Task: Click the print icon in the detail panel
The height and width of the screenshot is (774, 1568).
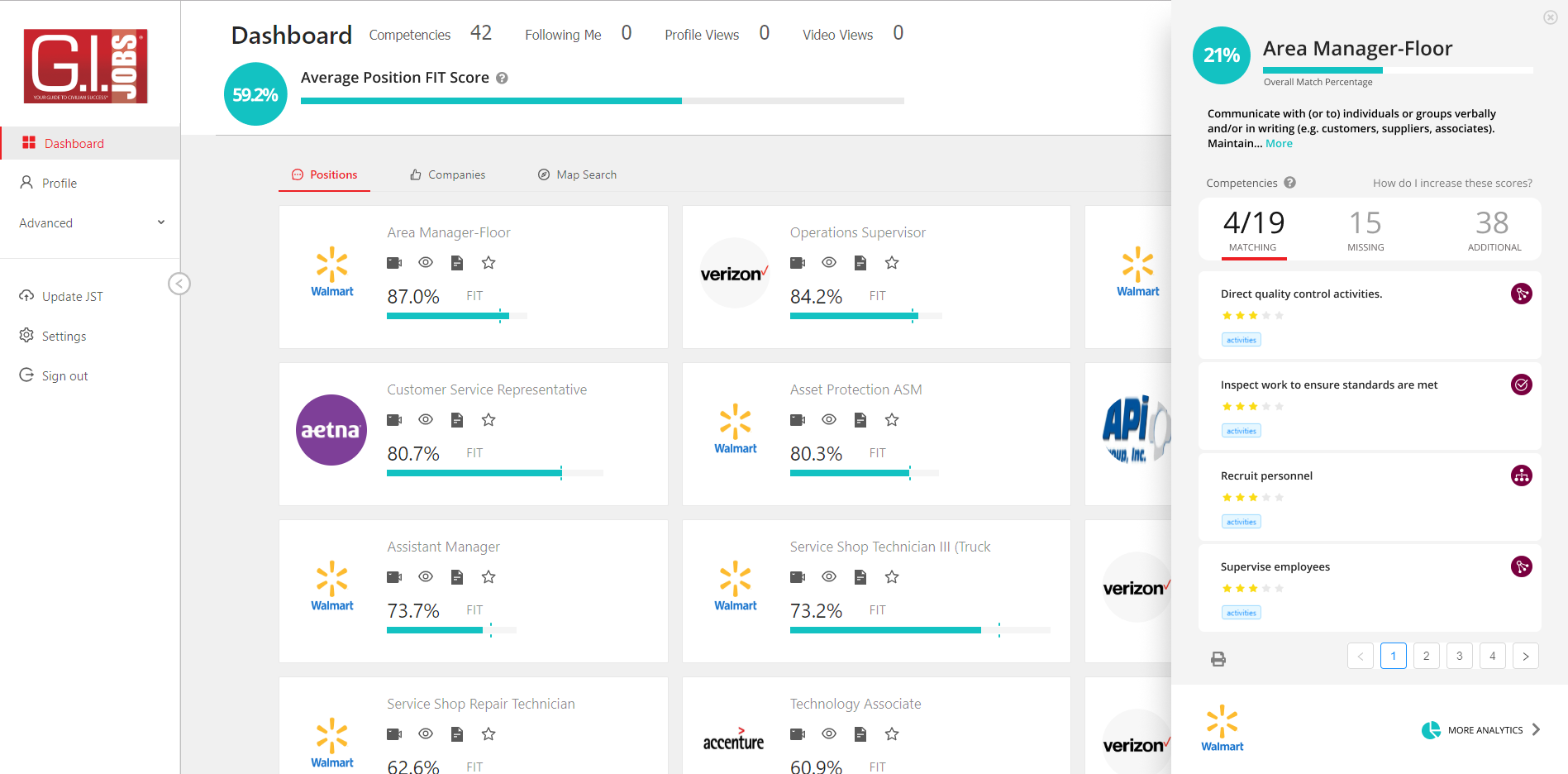Action: tap(1218, 659)
